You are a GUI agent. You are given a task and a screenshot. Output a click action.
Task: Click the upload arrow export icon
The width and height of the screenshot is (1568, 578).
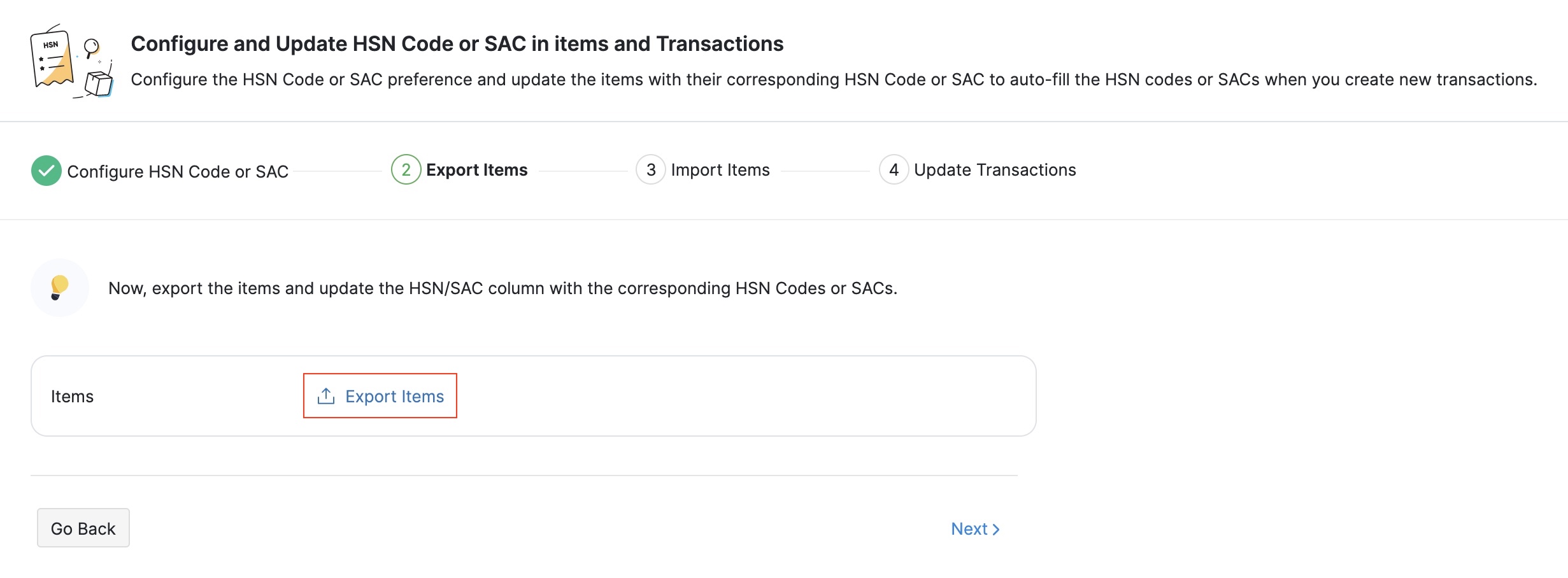pos(326,396)
